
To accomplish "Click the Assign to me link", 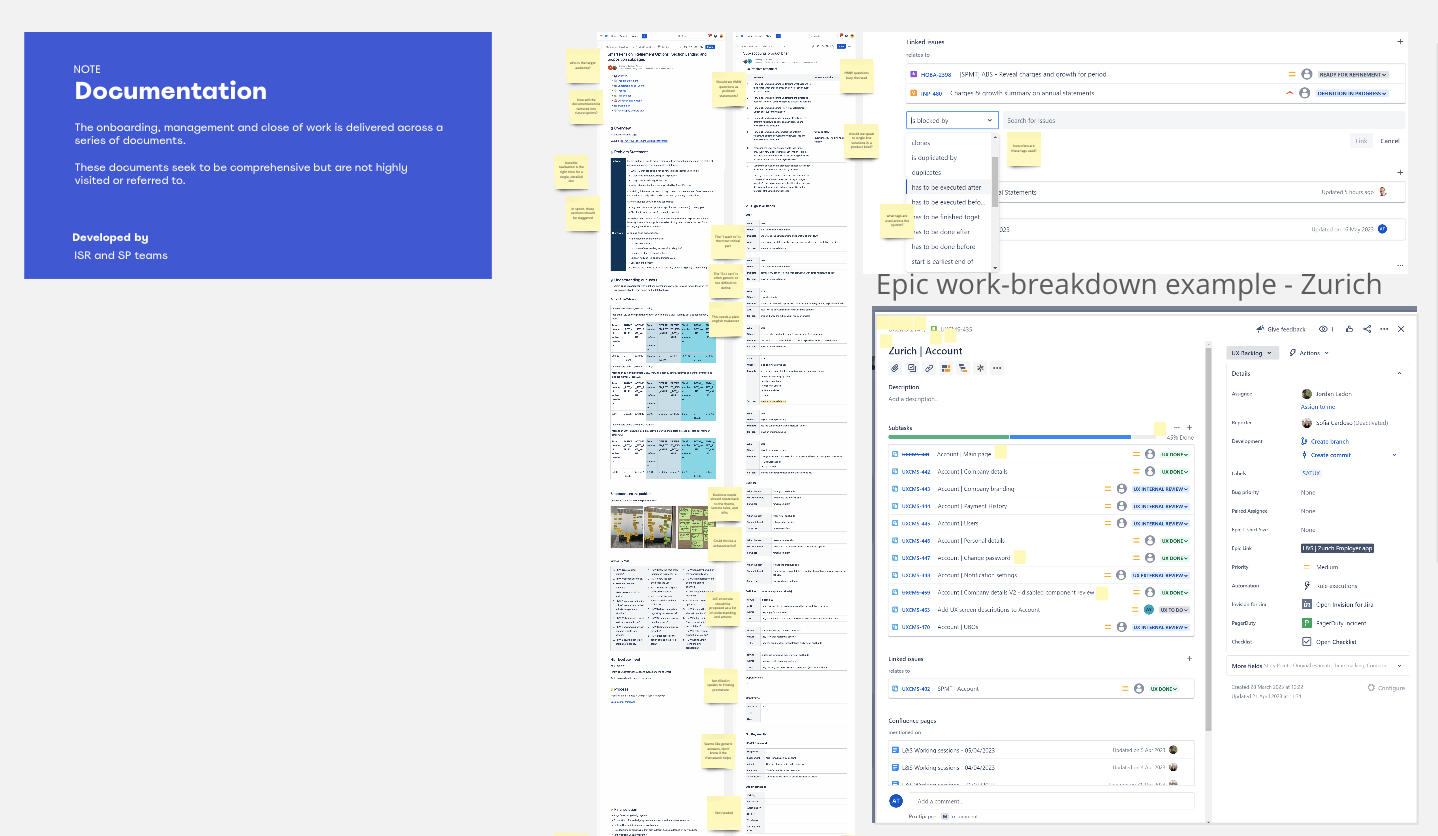I will [x=1317, y=407].
